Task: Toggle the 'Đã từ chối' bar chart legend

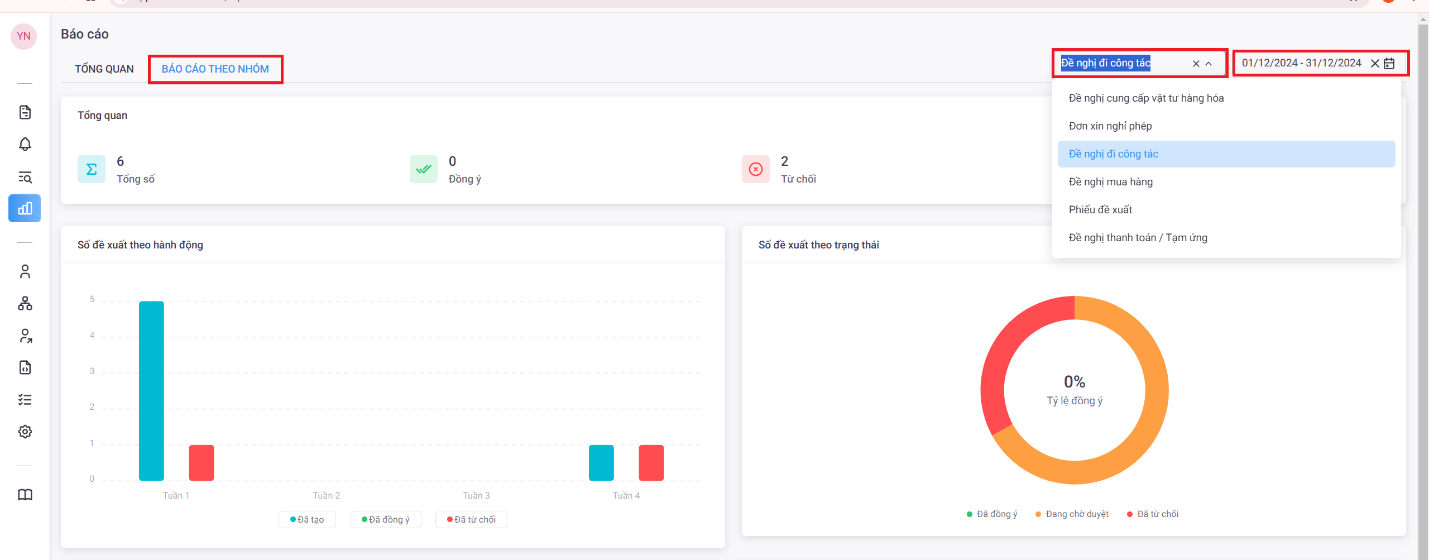Action: [471, 519]
